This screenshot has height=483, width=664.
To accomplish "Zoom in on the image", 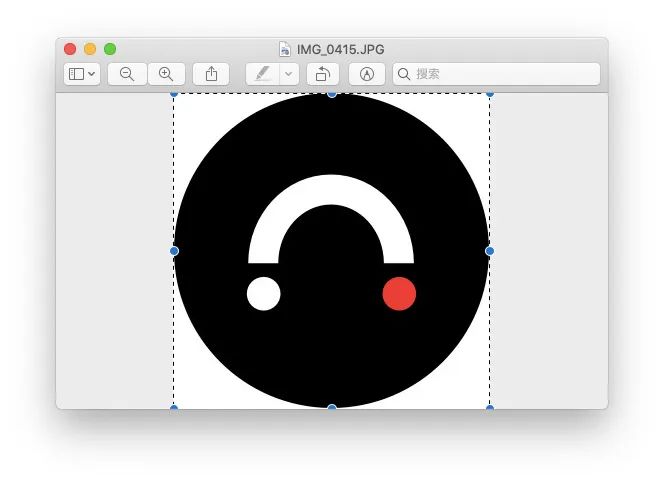I will (x=166, y=74).
